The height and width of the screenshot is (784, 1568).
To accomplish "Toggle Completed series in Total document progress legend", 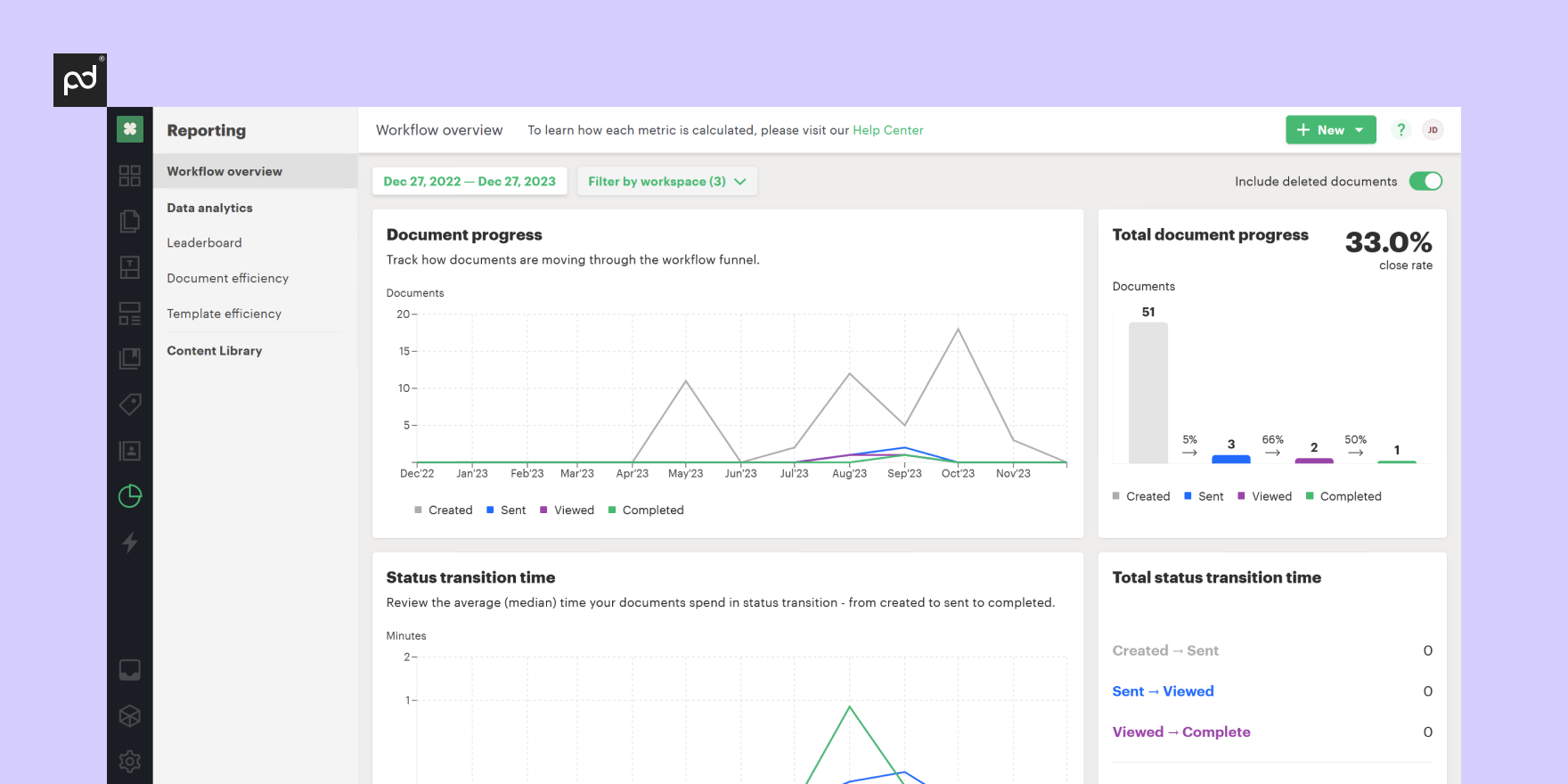I will coord(1343,496).
